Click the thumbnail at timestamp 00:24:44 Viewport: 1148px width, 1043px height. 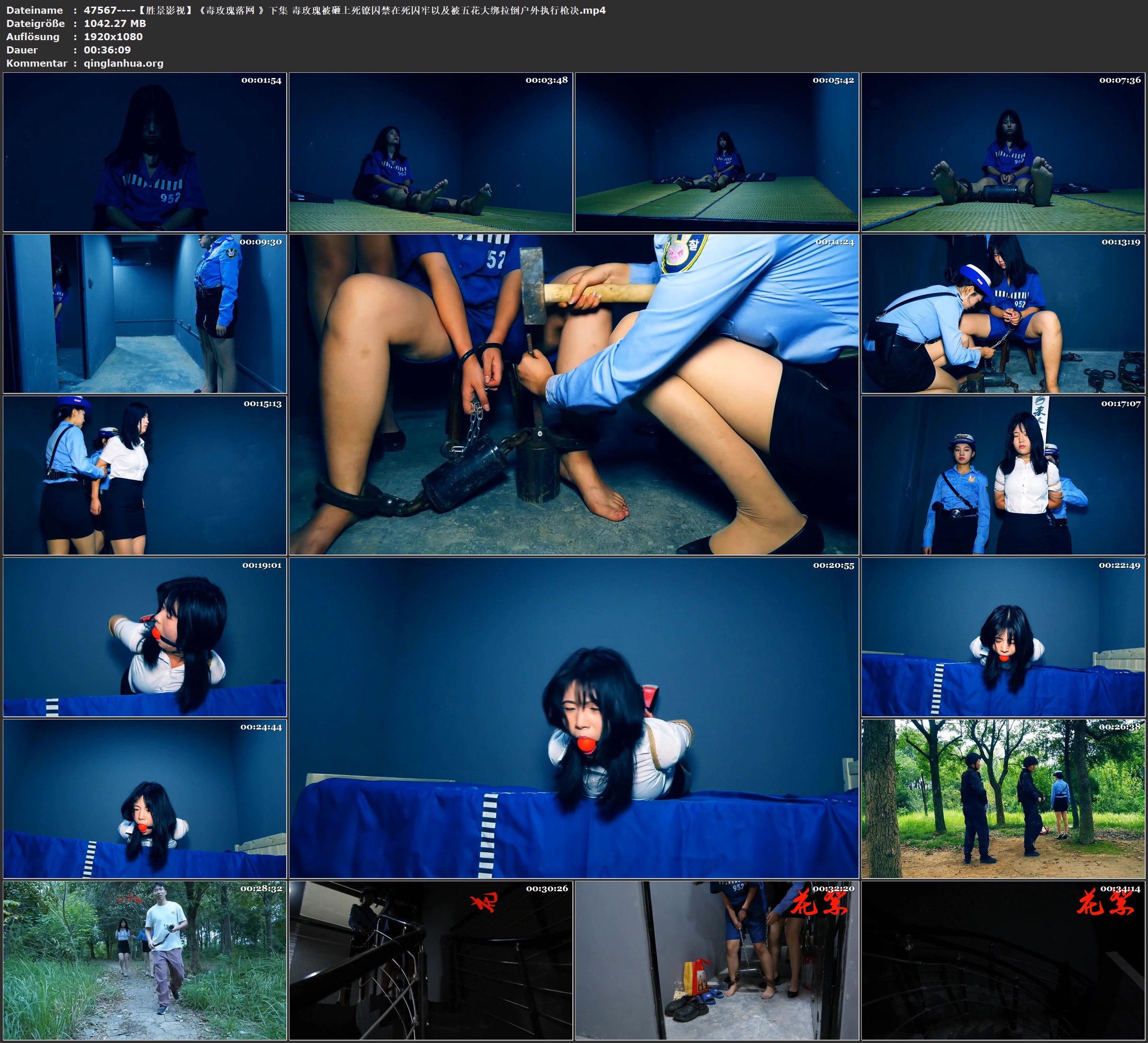pyautogui.click(x=145, y=799)
